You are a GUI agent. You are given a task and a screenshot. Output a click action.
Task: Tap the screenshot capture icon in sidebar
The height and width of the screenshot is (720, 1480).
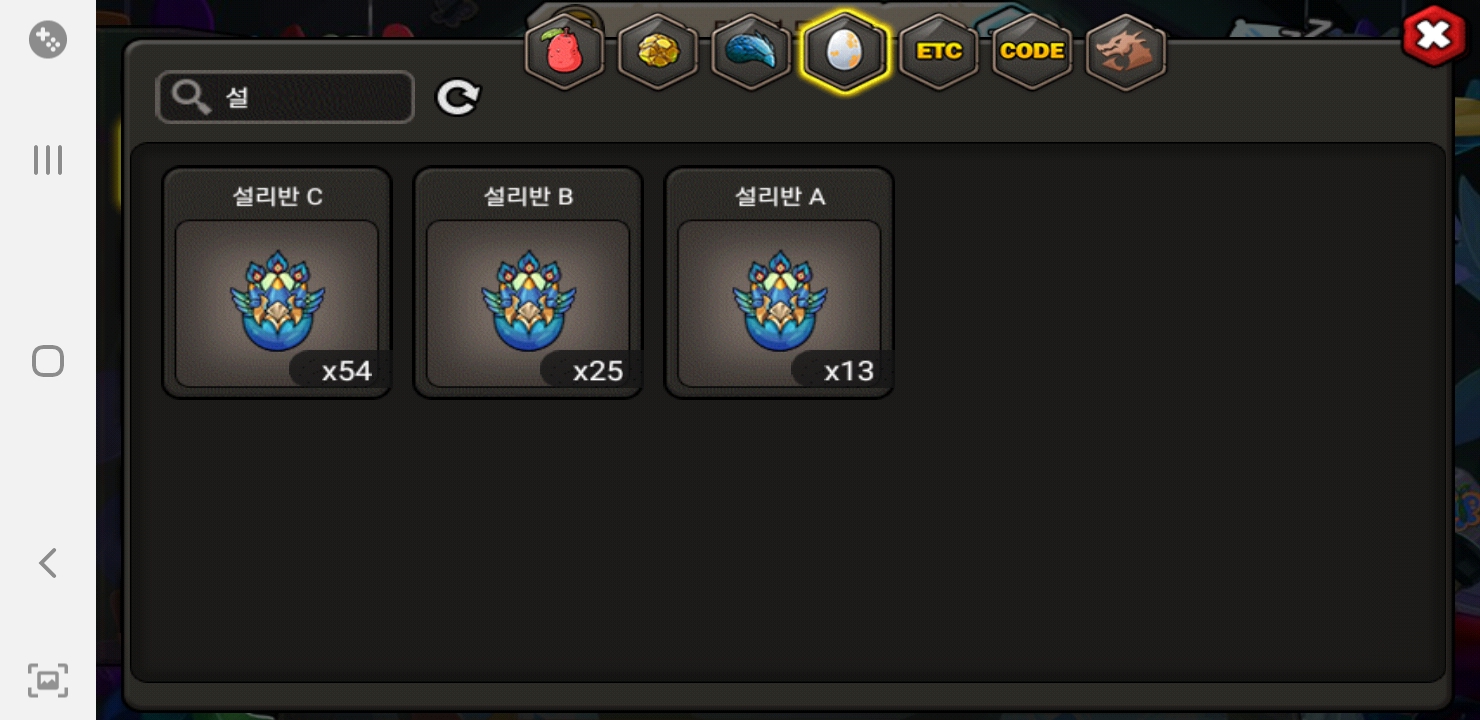coord(48,680)
